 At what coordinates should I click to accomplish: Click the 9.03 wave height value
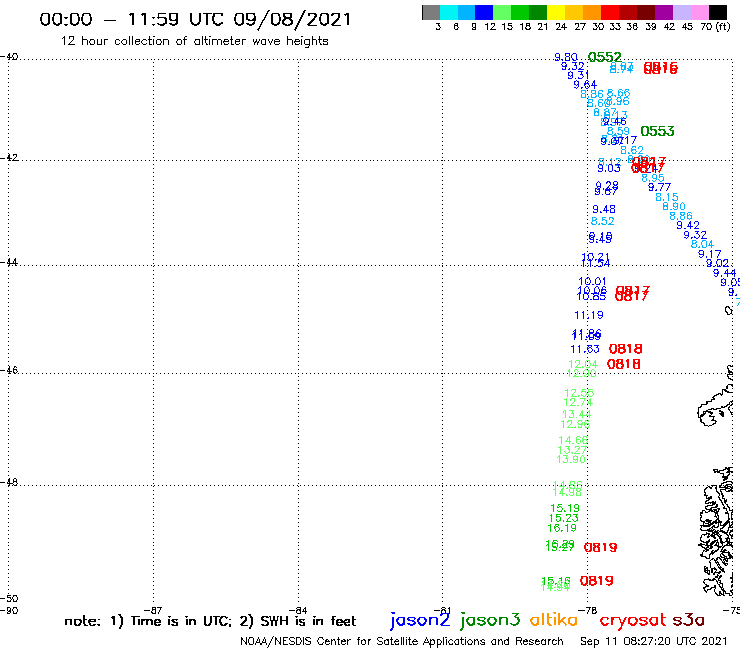click(609, 168)
